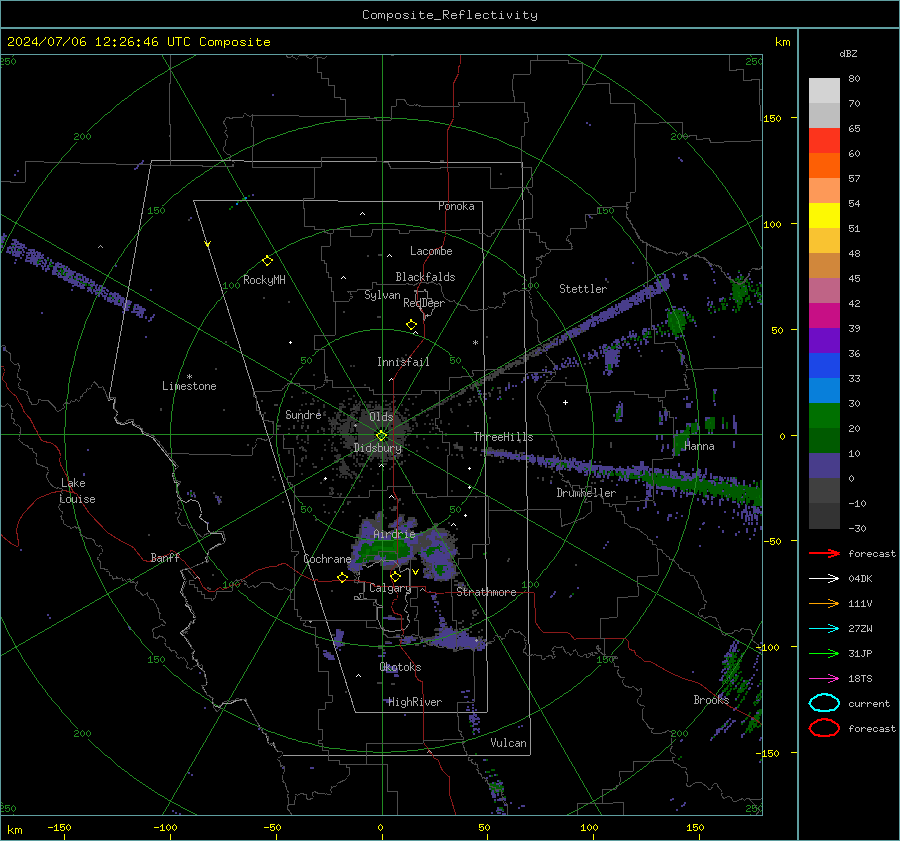900x841 pixels.
Task: Click the Airdrie city label
Action: coord(394,534)
